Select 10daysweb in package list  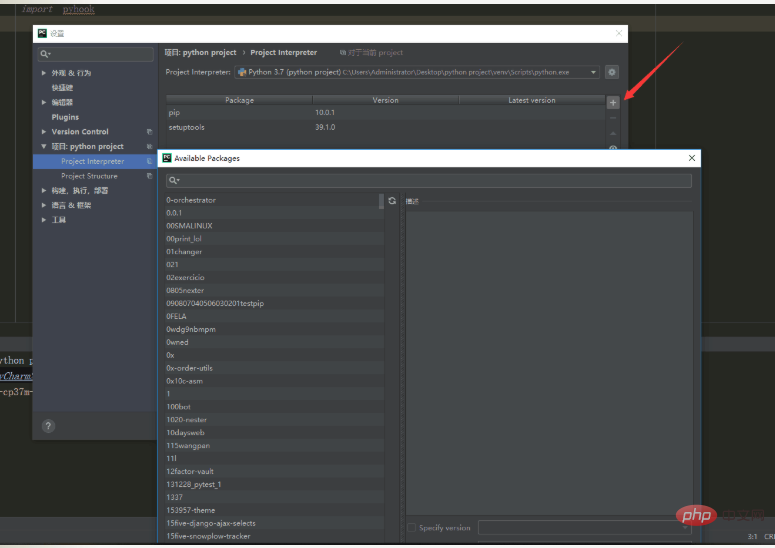point(274,432)
